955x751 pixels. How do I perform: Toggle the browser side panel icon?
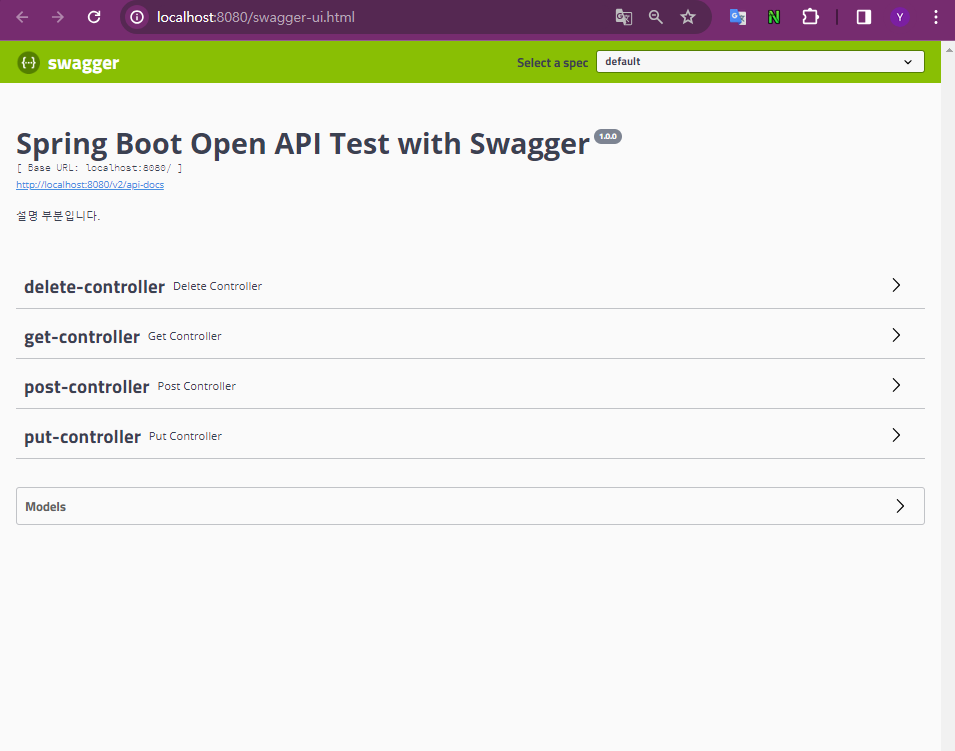pos(864,17)
